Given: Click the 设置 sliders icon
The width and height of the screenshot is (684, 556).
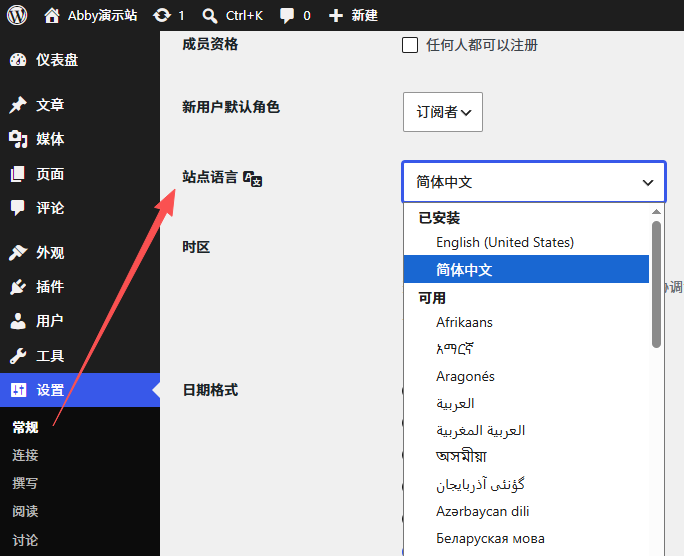Looking at the screenshot, I should click(19, 390).
